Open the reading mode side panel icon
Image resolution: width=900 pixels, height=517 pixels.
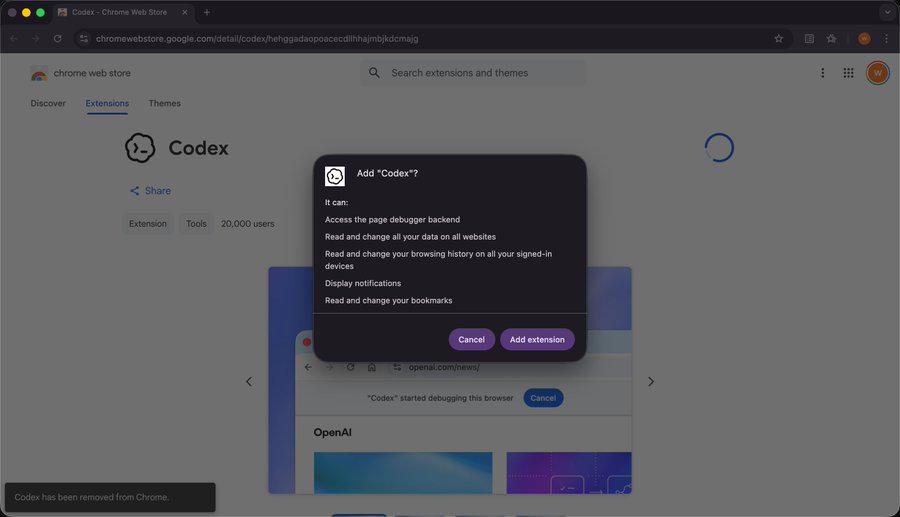pyautogui.click(x=809, y=38)
